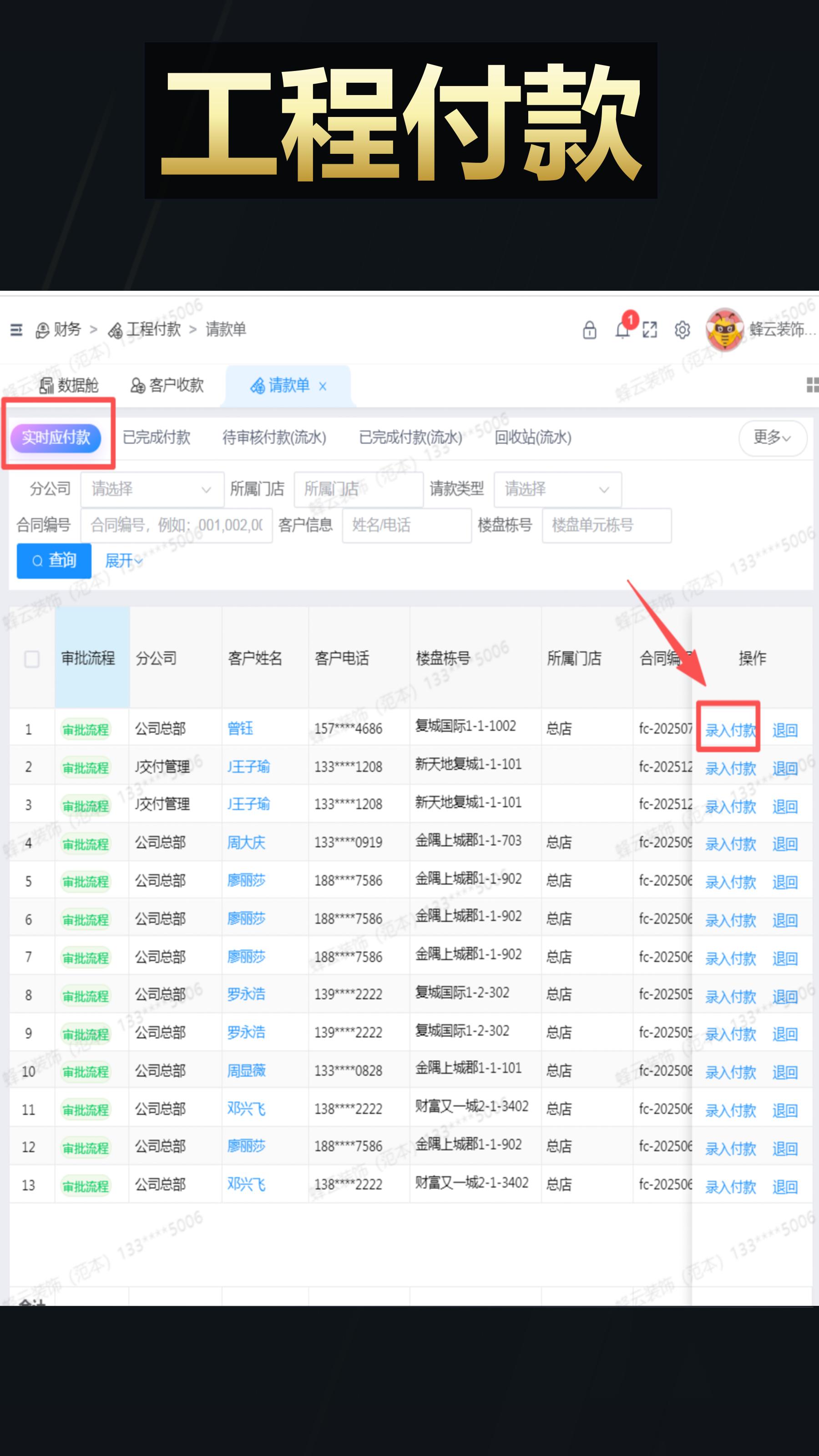
Task: Click the 查询 search button
Action: 54,561
